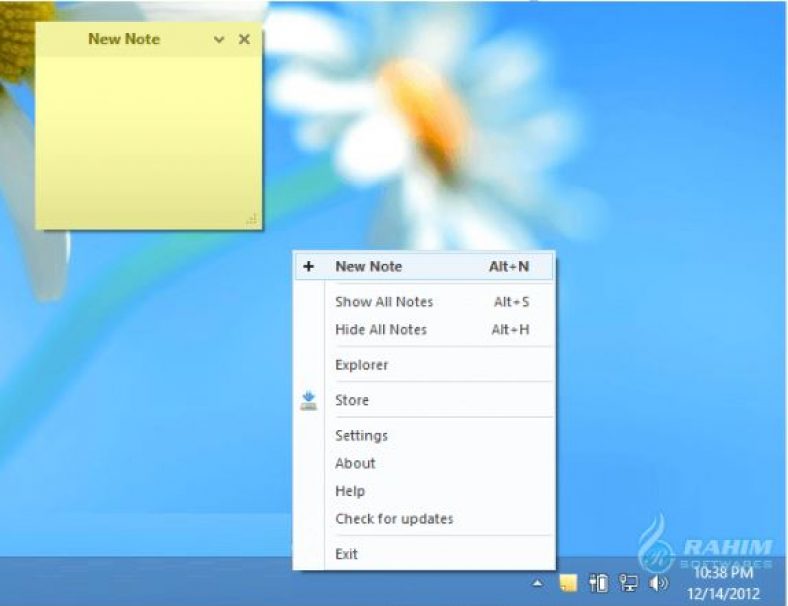Image resolution: width=788 pixels, height=606 pixels.
Task: Close the New Note sticky with X
Action: tap(244, 40)
